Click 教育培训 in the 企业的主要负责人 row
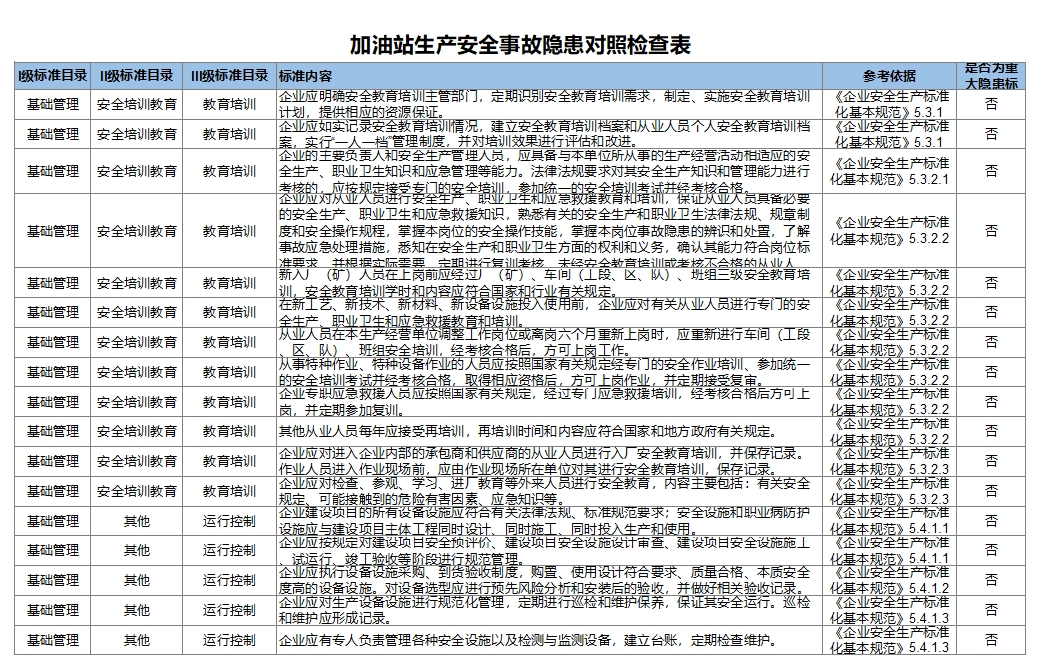 coord(229,171)
